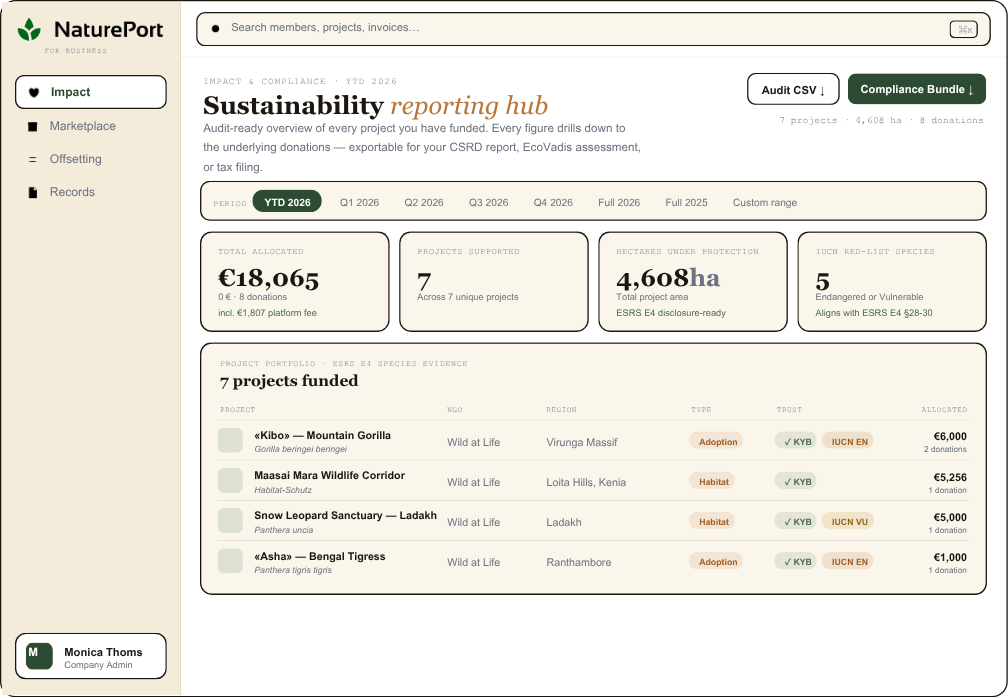Screen dimensions: 1008x698
Task: Open the Projects Supported card
Action: tap(494, 282)
